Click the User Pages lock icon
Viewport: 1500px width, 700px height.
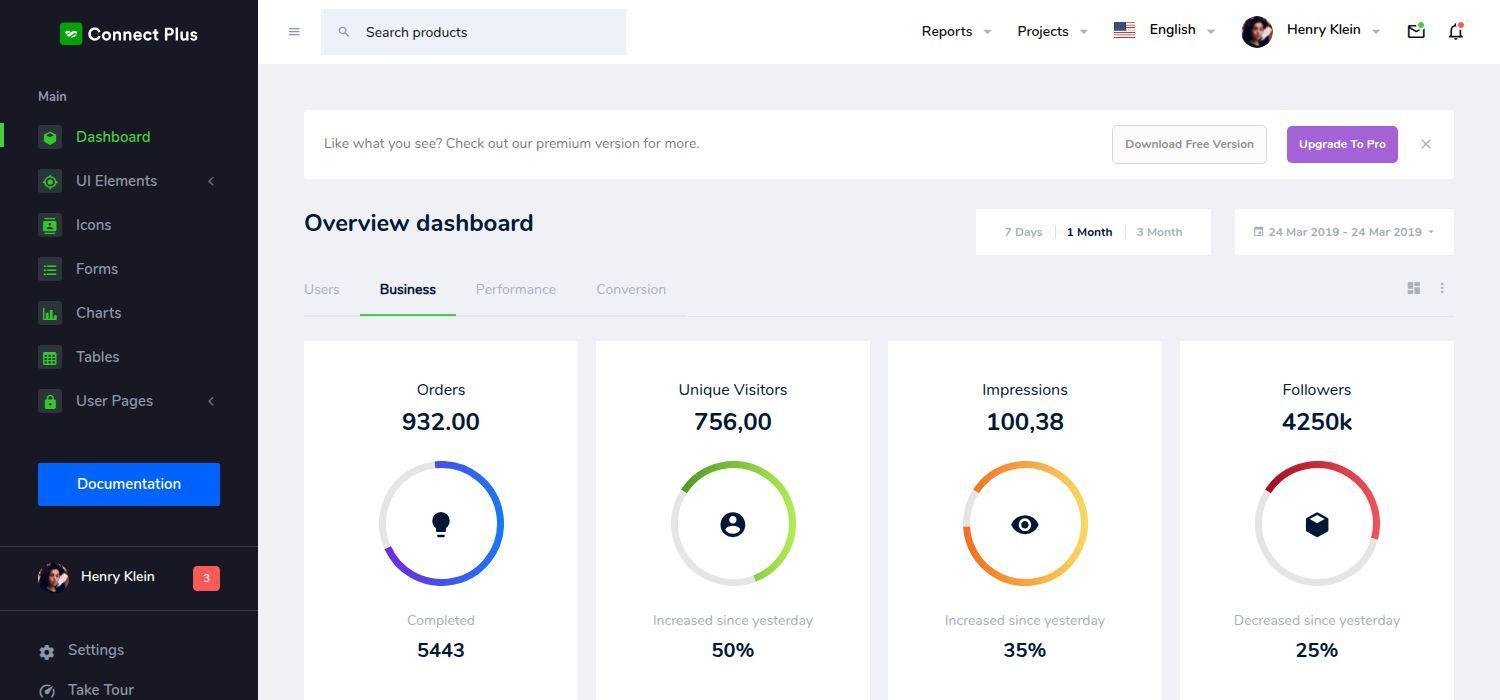[x=50, y=401]
